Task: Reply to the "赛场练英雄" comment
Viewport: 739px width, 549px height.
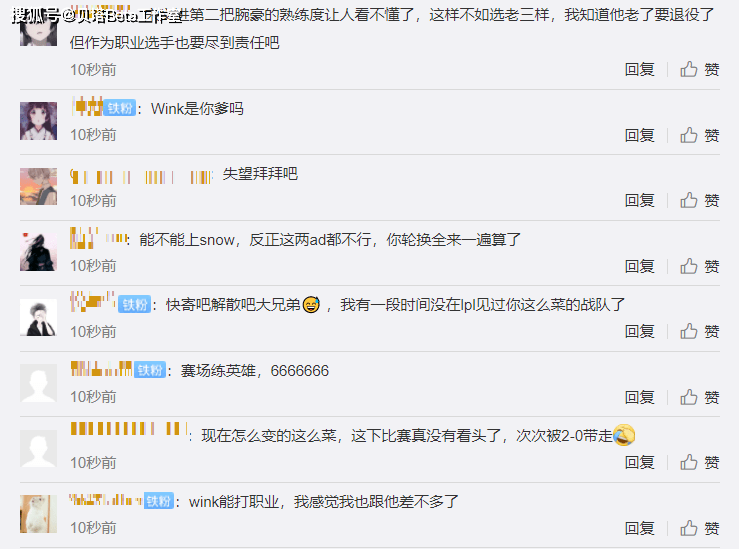Action: coord(640,397)
